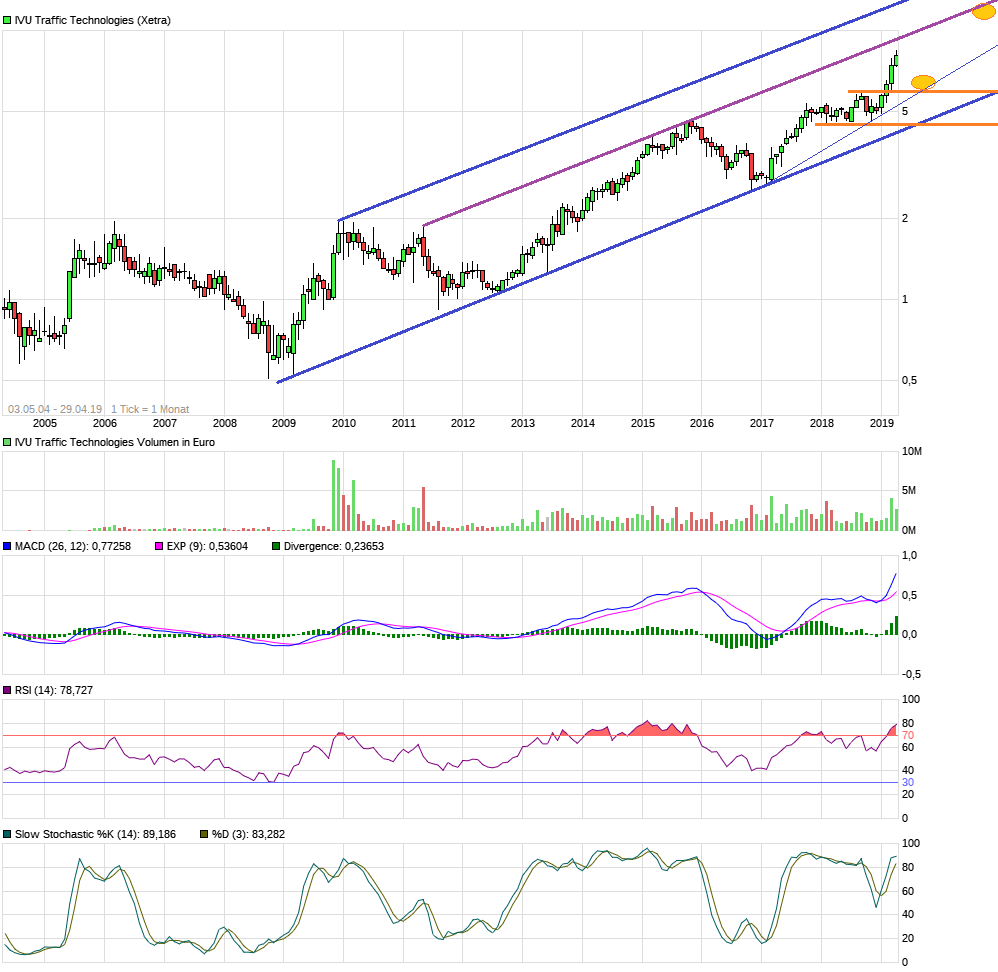Click the price axis label 5
The width and height of the screenshot is (998, 972).
(905, 111)
